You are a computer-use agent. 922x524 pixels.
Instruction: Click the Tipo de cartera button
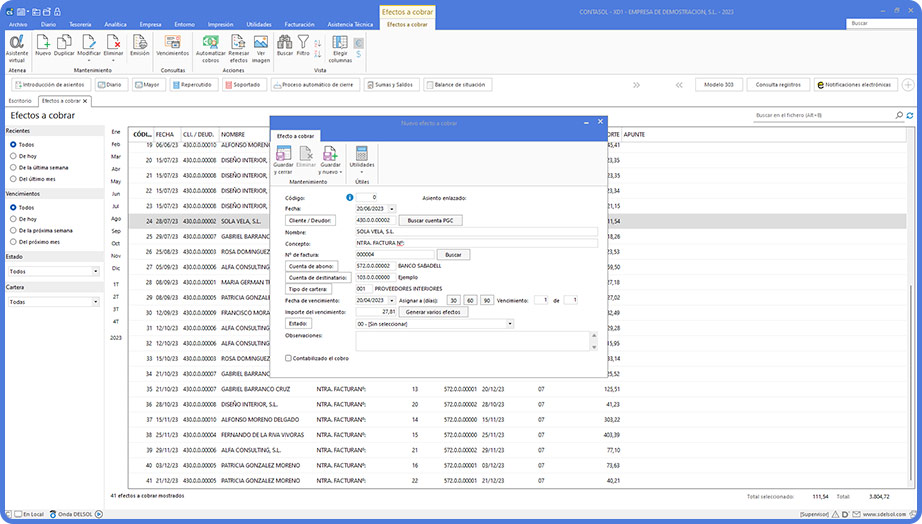(308, 289)
